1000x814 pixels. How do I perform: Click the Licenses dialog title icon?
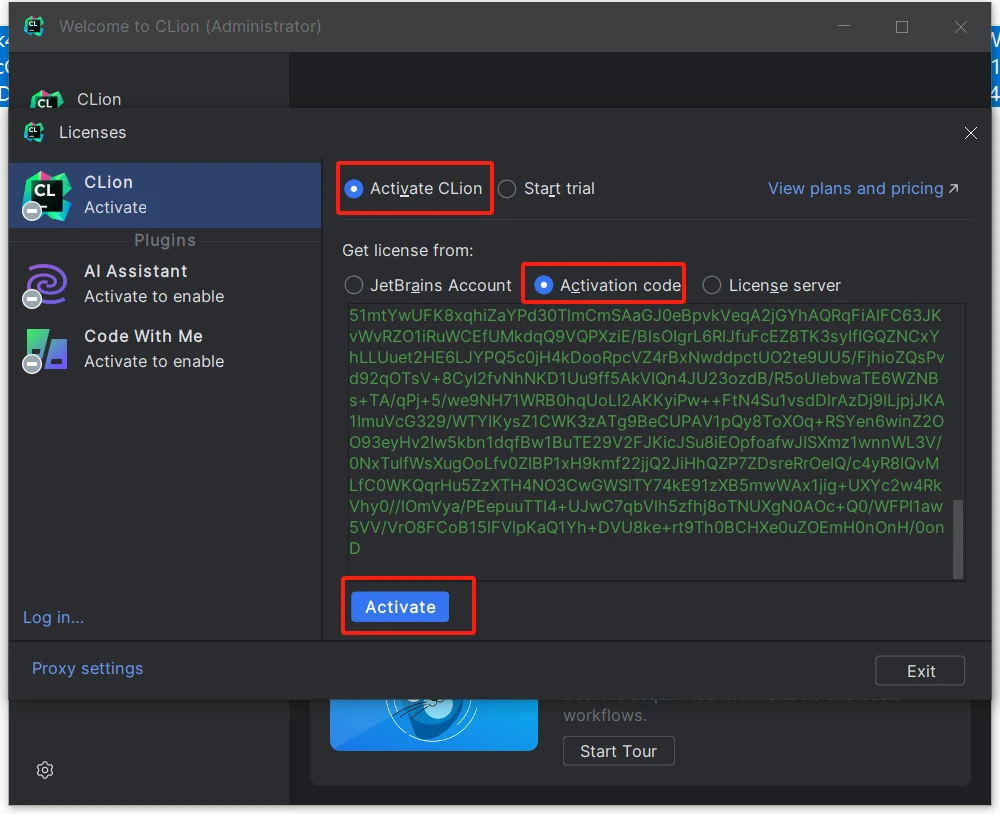pyautogui.click(x=34, y=132)
